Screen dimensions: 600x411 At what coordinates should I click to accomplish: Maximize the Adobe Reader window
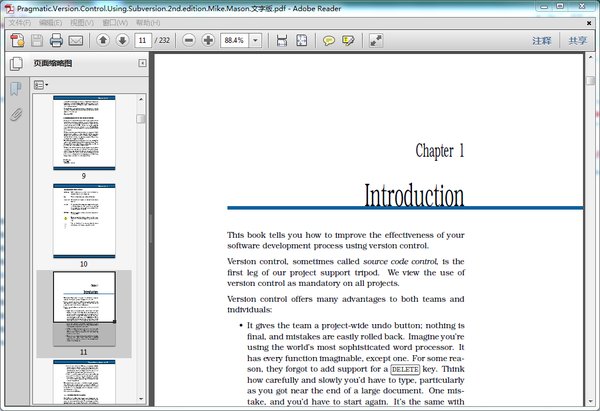560,7
